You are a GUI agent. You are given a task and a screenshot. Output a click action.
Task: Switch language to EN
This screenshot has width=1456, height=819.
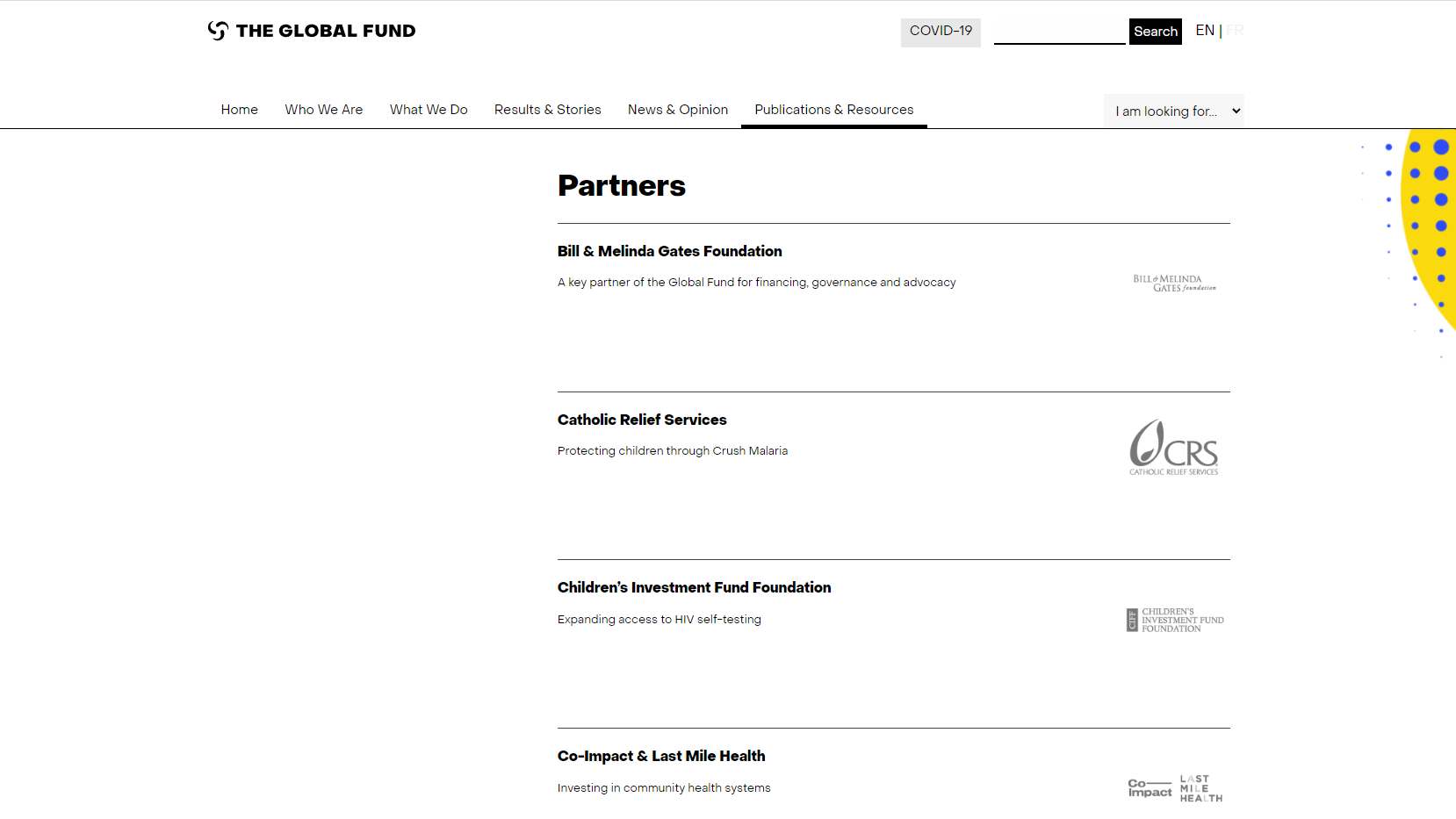(1205, 31)
